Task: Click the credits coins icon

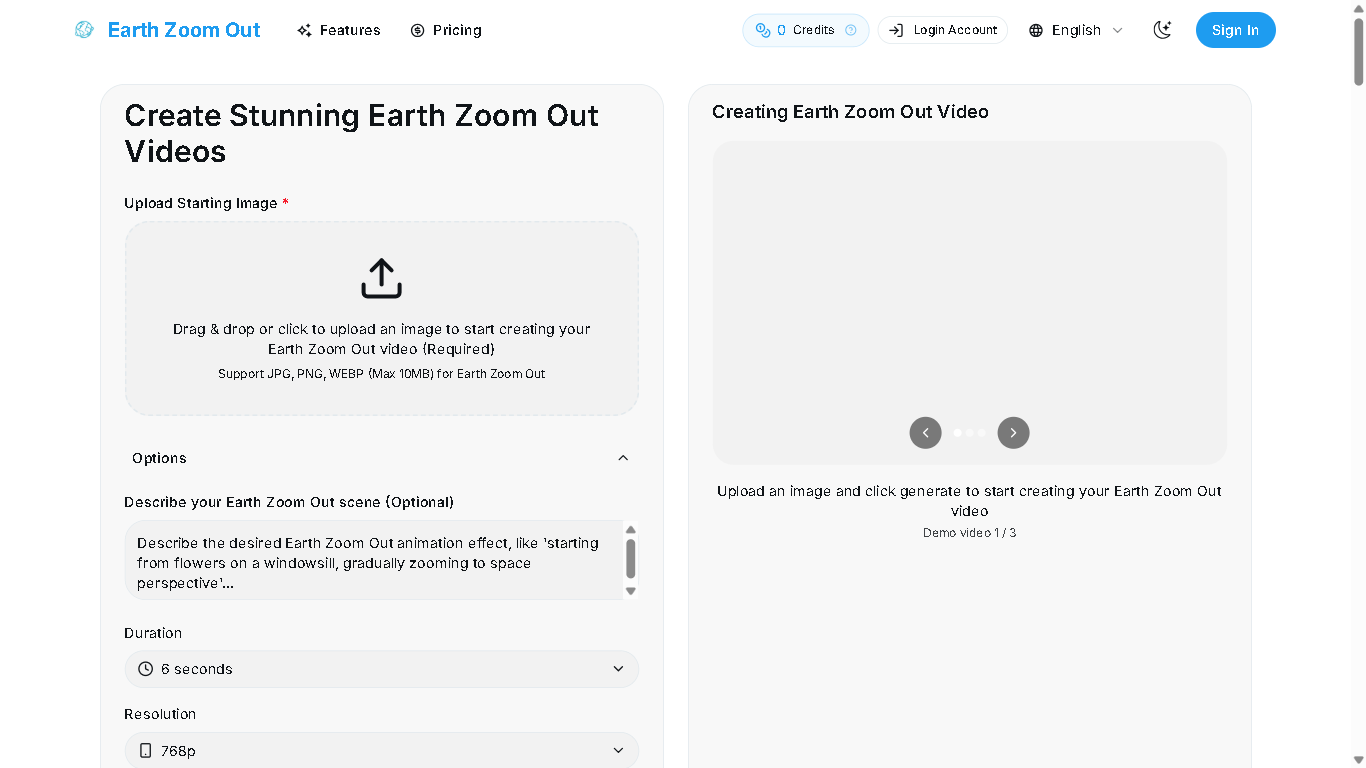Action: pos(763,30)
